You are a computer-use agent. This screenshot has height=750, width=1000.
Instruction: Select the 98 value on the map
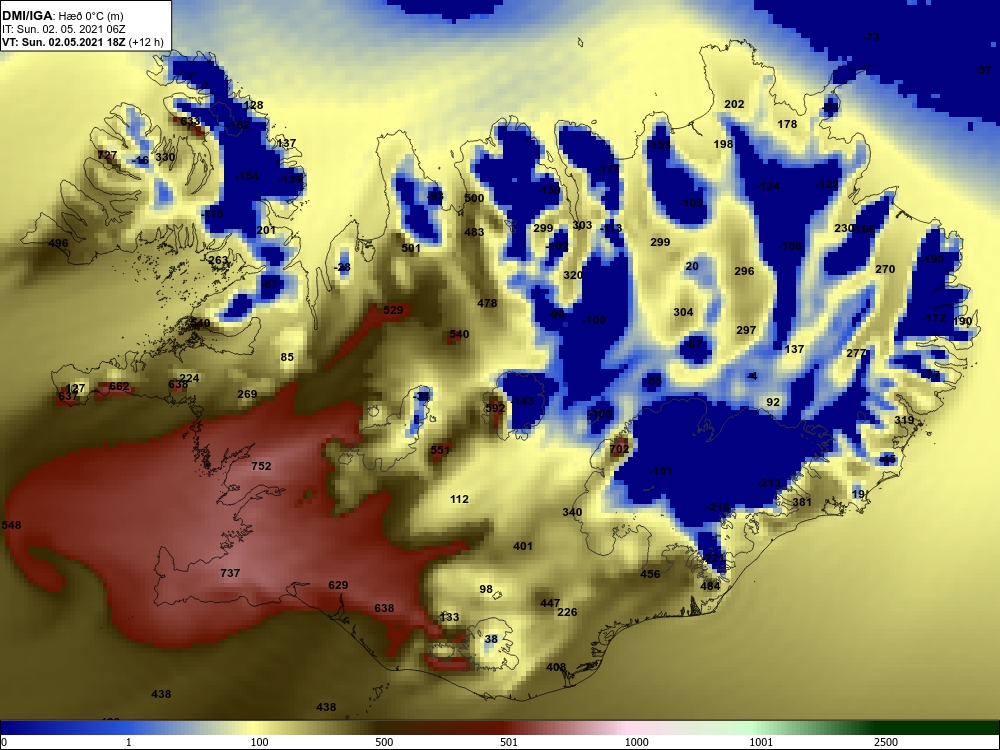pos(486,589)
